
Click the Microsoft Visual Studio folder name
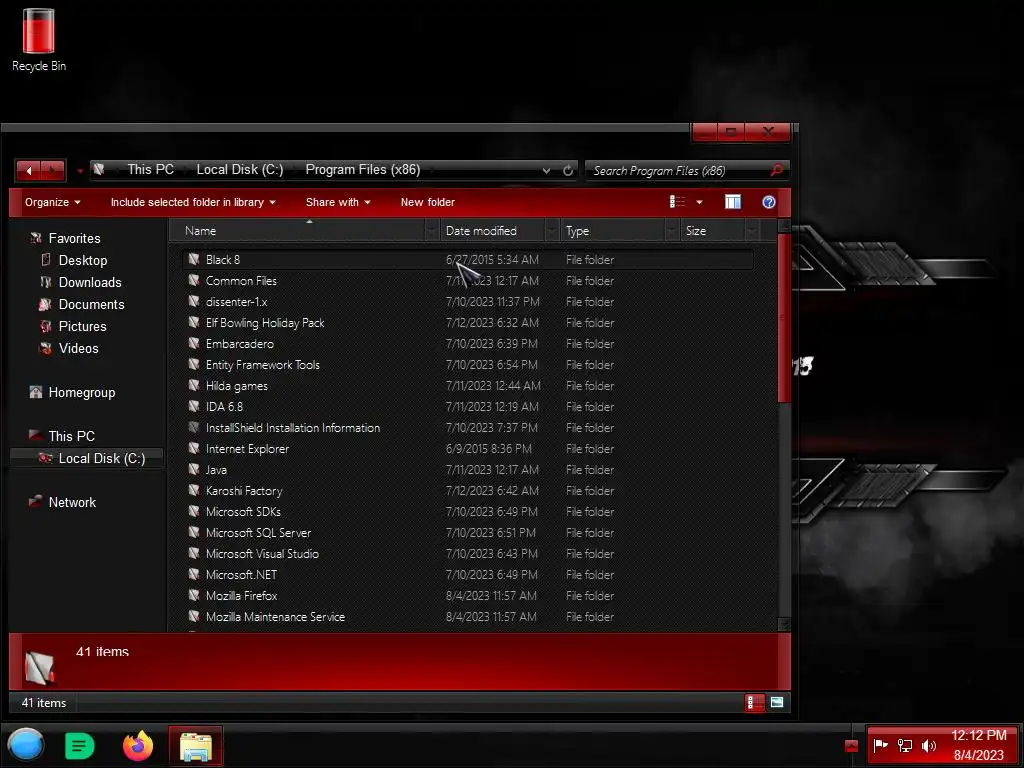pos(262,554)
